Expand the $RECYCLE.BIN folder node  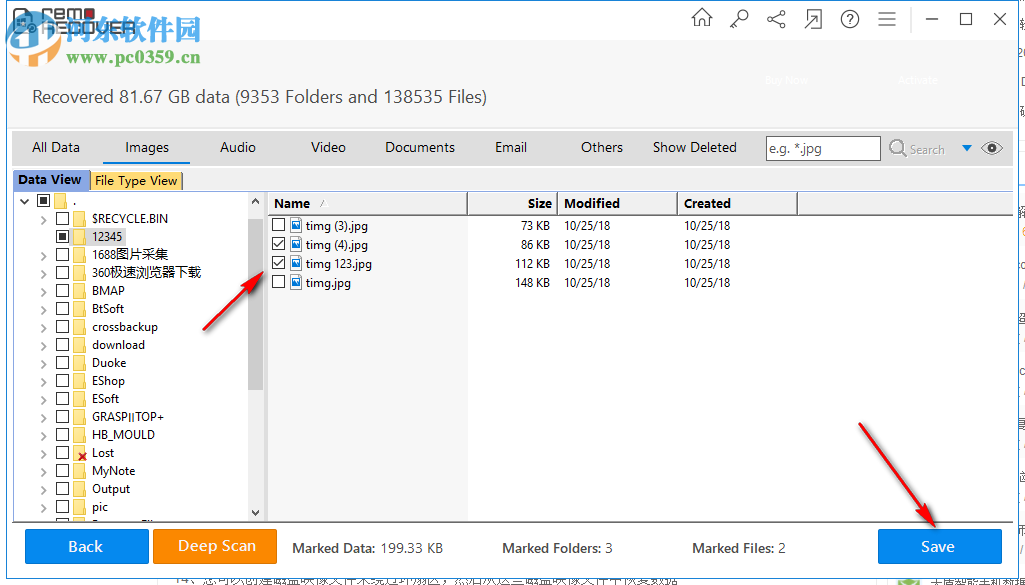click(44, 219)
